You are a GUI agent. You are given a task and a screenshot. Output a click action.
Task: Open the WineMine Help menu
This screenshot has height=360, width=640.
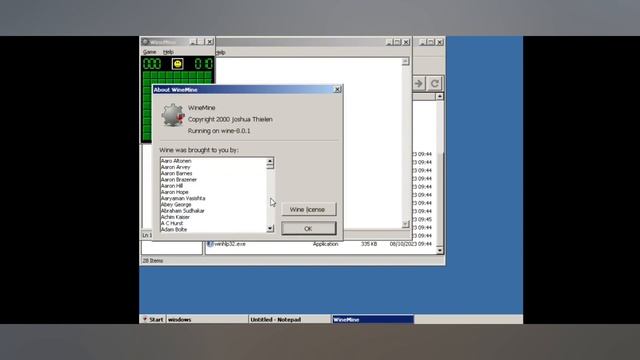click(168, 52)
